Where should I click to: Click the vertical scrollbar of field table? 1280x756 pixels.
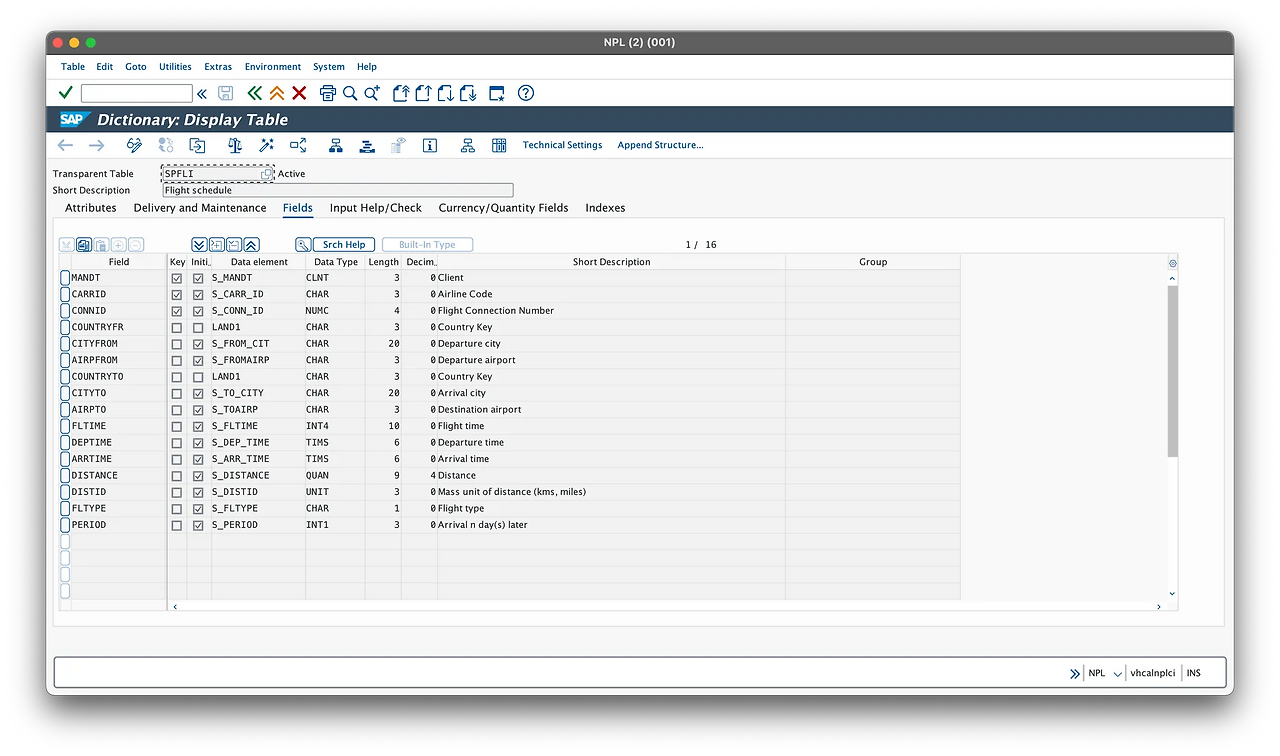(x=1173, y=370)
